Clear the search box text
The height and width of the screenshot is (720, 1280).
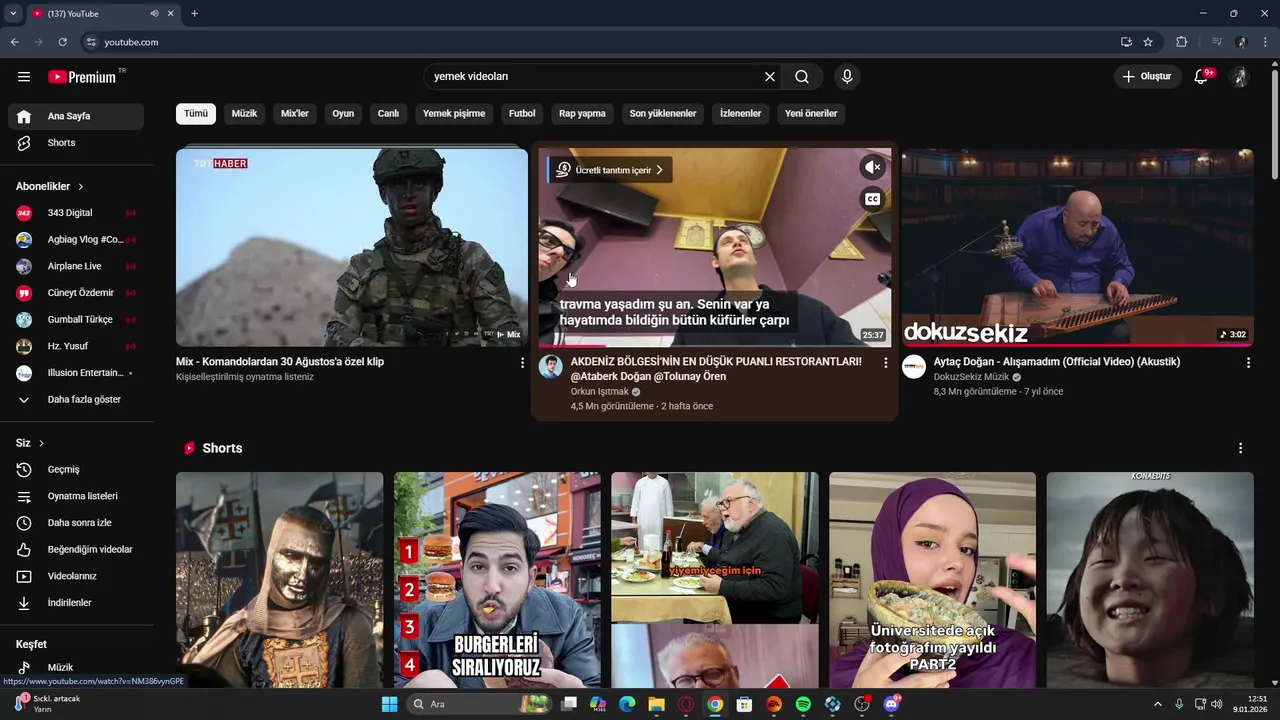coord(770,76)
